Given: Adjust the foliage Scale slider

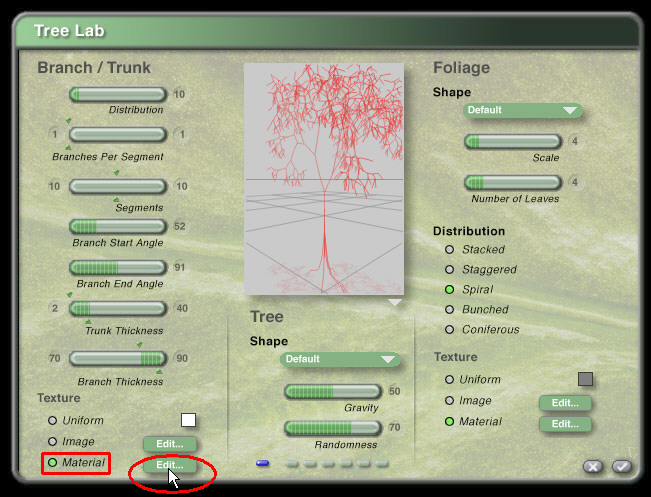Looking at the screenshot, I should click(x=513, y=142).
